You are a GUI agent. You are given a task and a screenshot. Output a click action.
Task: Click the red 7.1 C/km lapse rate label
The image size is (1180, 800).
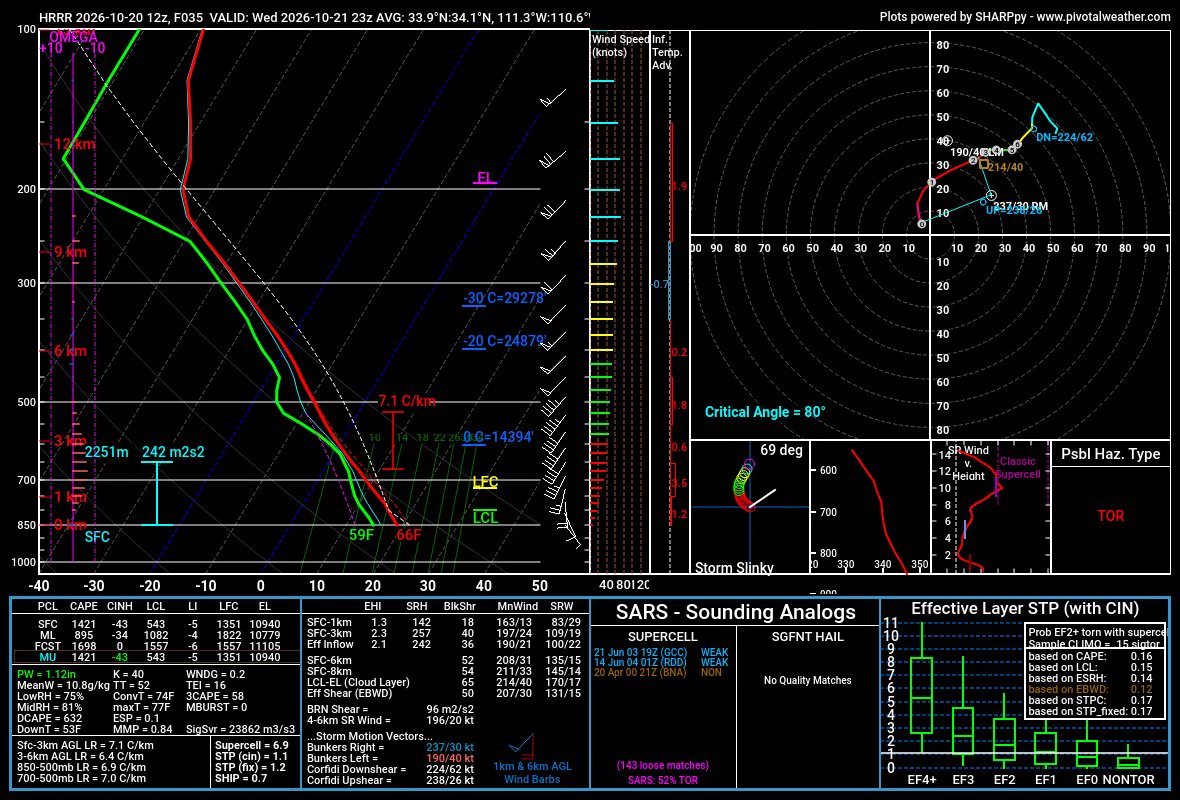pos(406,401)
